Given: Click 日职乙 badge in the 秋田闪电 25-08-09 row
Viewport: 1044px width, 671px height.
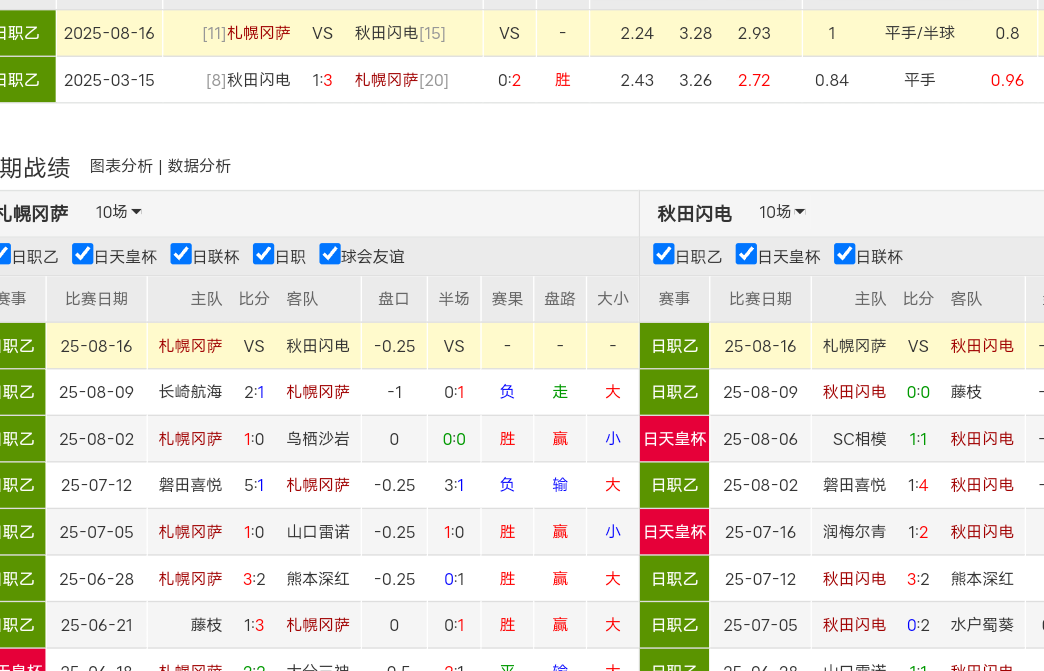Looking at the screenshot, I should [674, 392].
